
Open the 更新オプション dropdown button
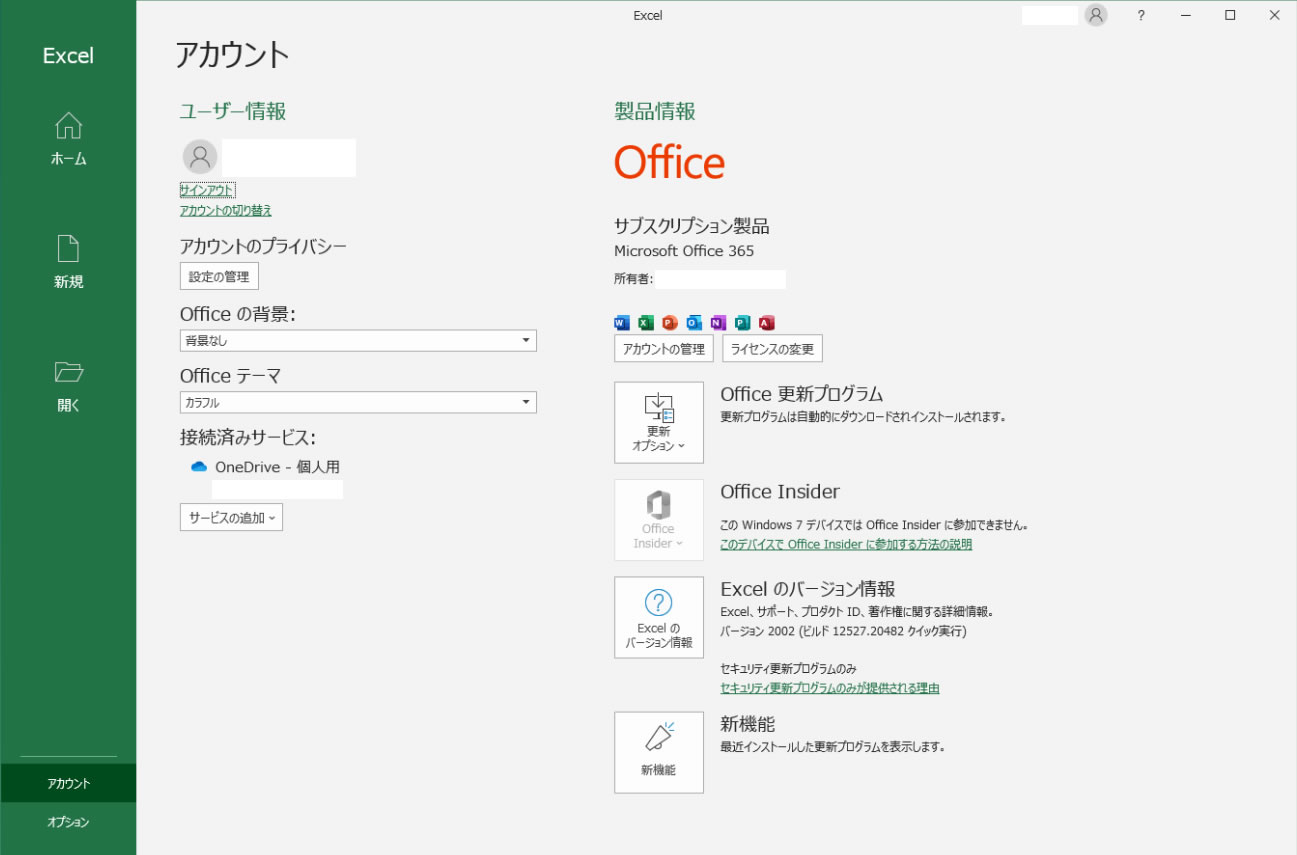pyautogui.click(x=659, y=422)
